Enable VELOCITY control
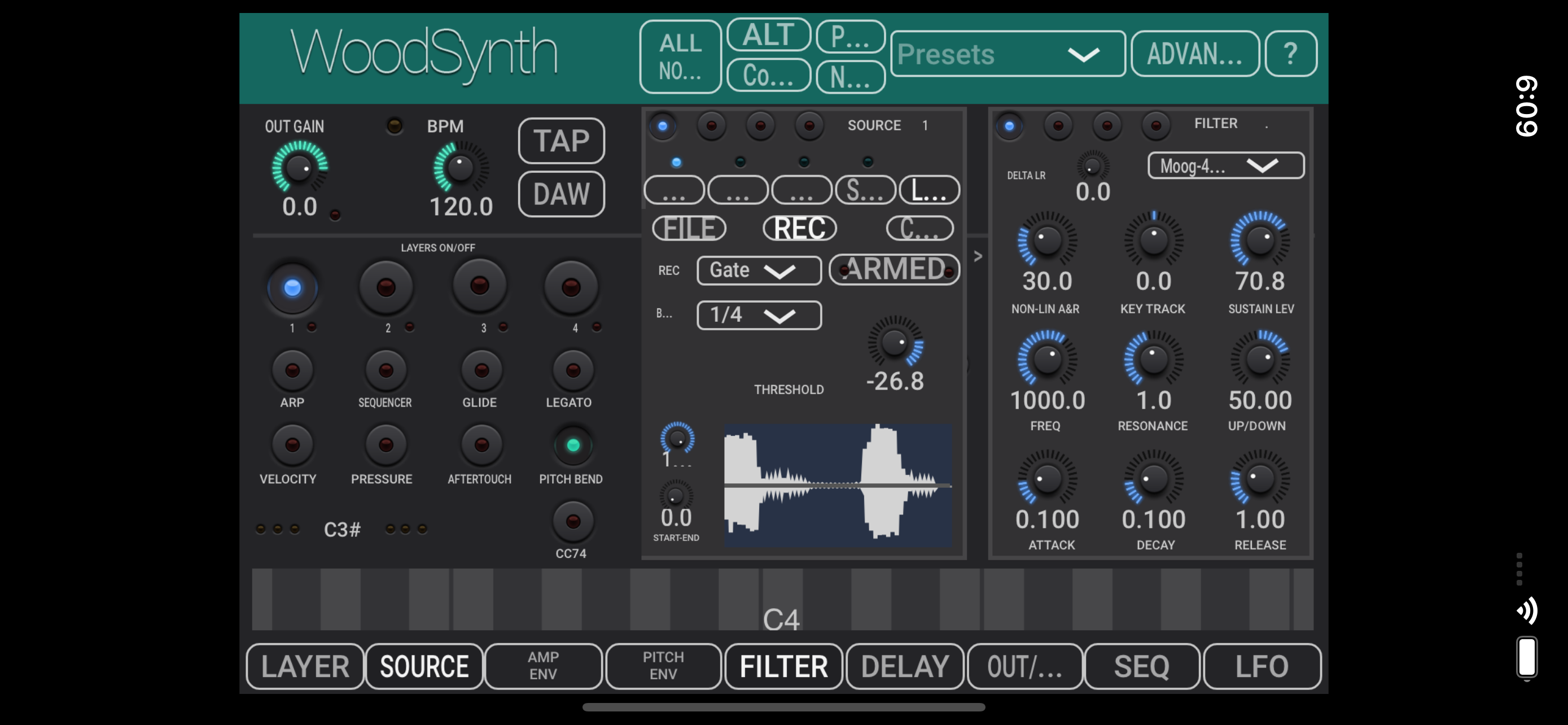This screenshot has width=1568, height=725. (x=292, y=445)
